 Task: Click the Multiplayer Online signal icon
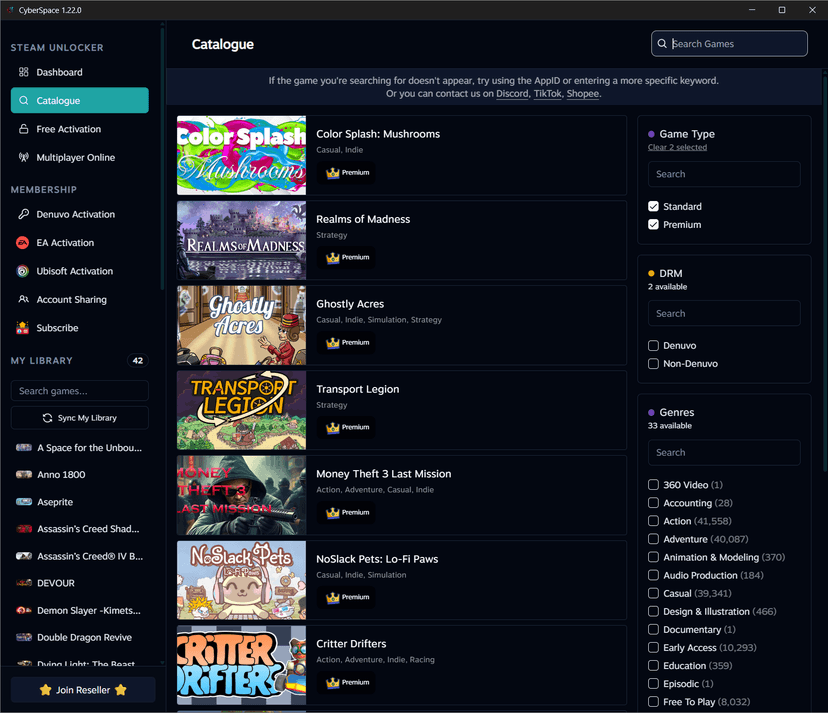pos(24,157)
